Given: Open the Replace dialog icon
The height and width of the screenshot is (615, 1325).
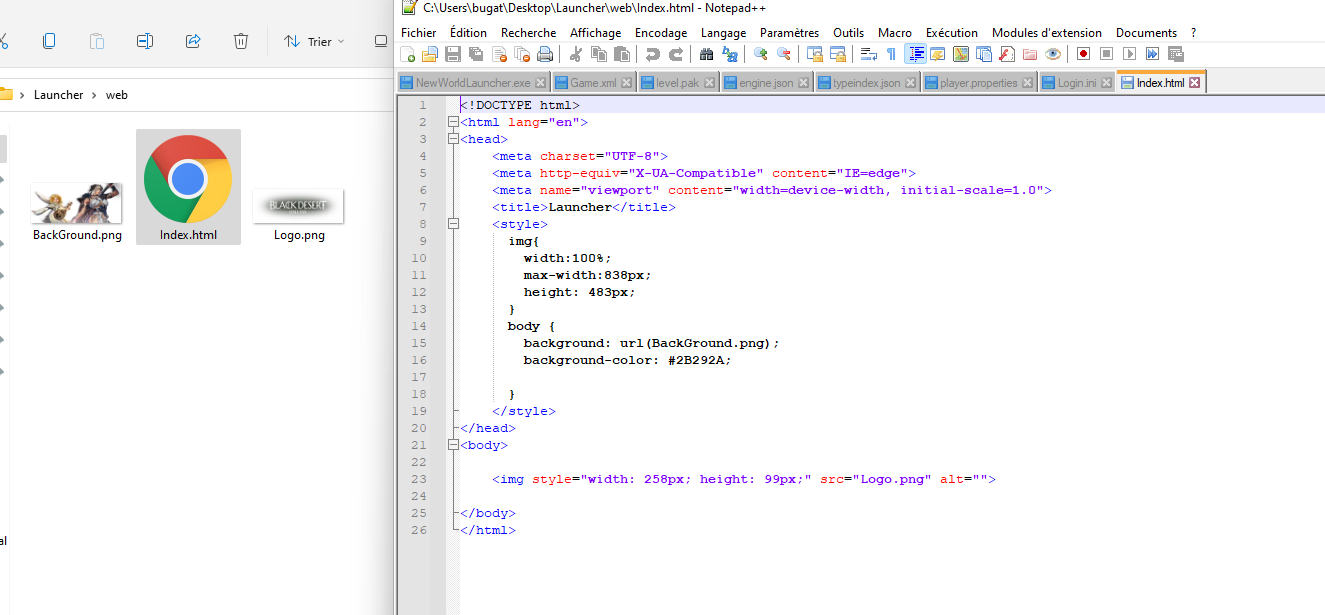Looking at the screenshot, I should pyautogui.click(x=729, y=54).
